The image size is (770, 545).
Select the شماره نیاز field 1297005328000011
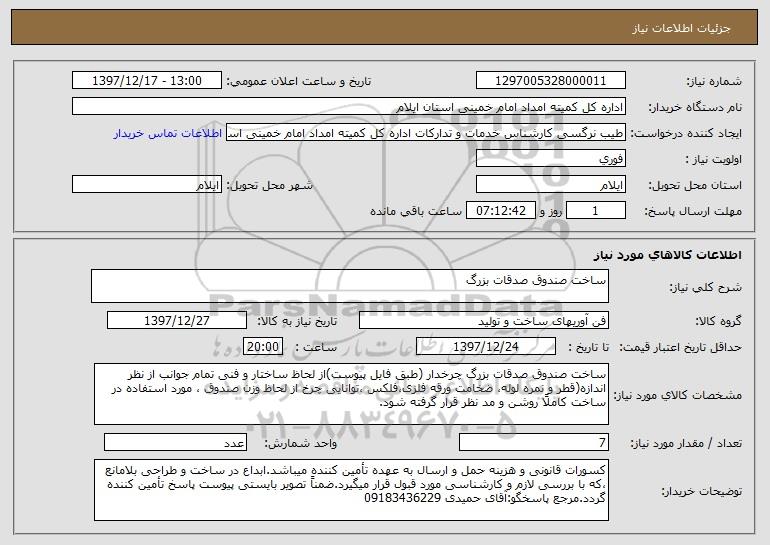[550, 81]
